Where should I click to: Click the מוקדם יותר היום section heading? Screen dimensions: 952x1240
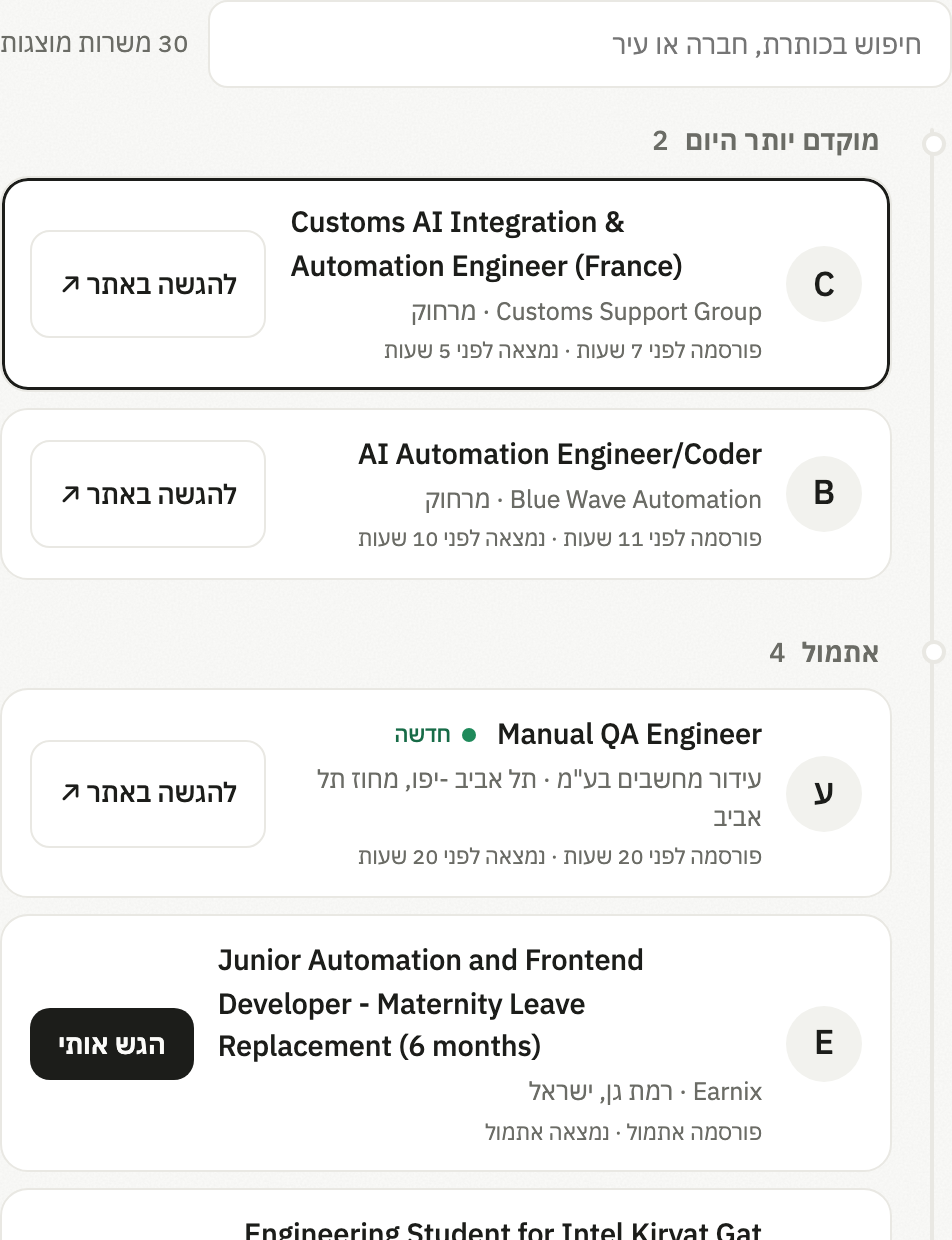click(781, 141)
